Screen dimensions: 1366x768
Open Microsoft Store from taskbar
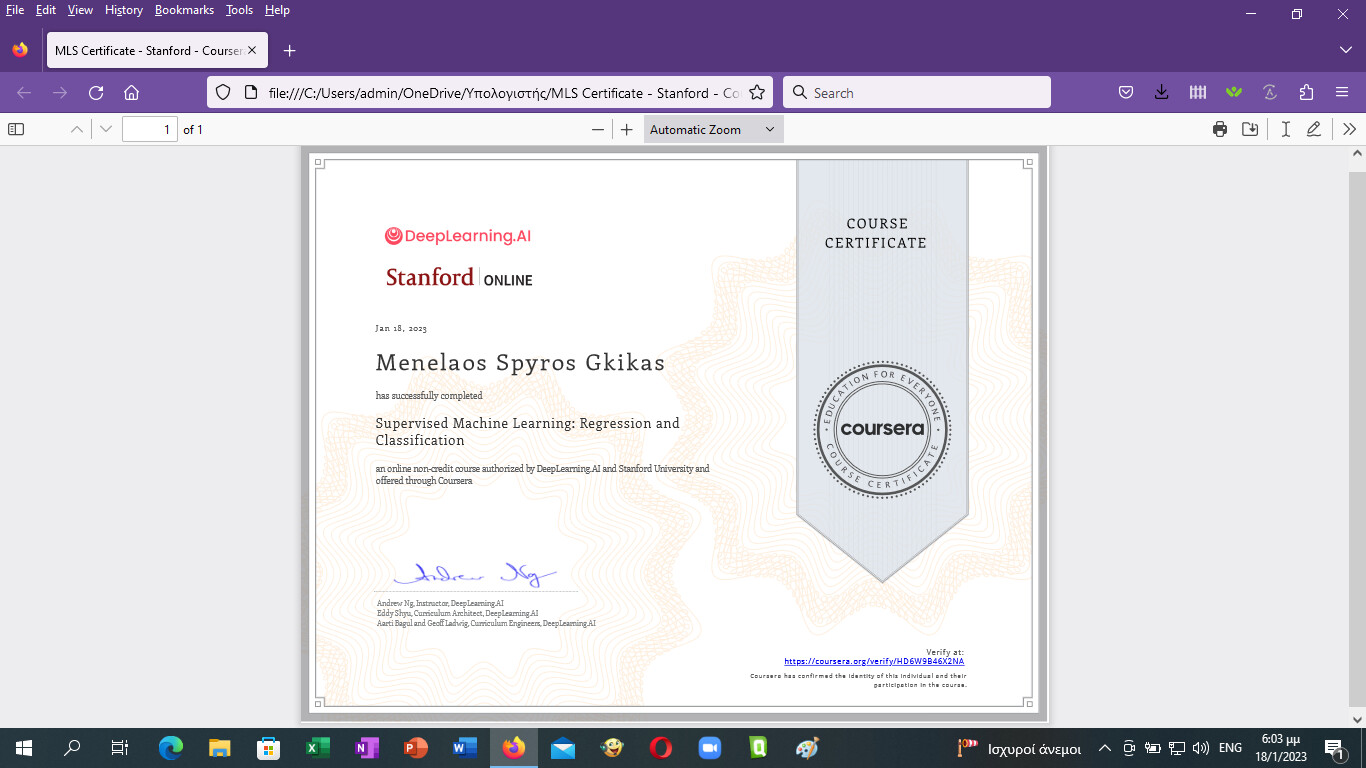pyautogui.click(x=269, y=748)
